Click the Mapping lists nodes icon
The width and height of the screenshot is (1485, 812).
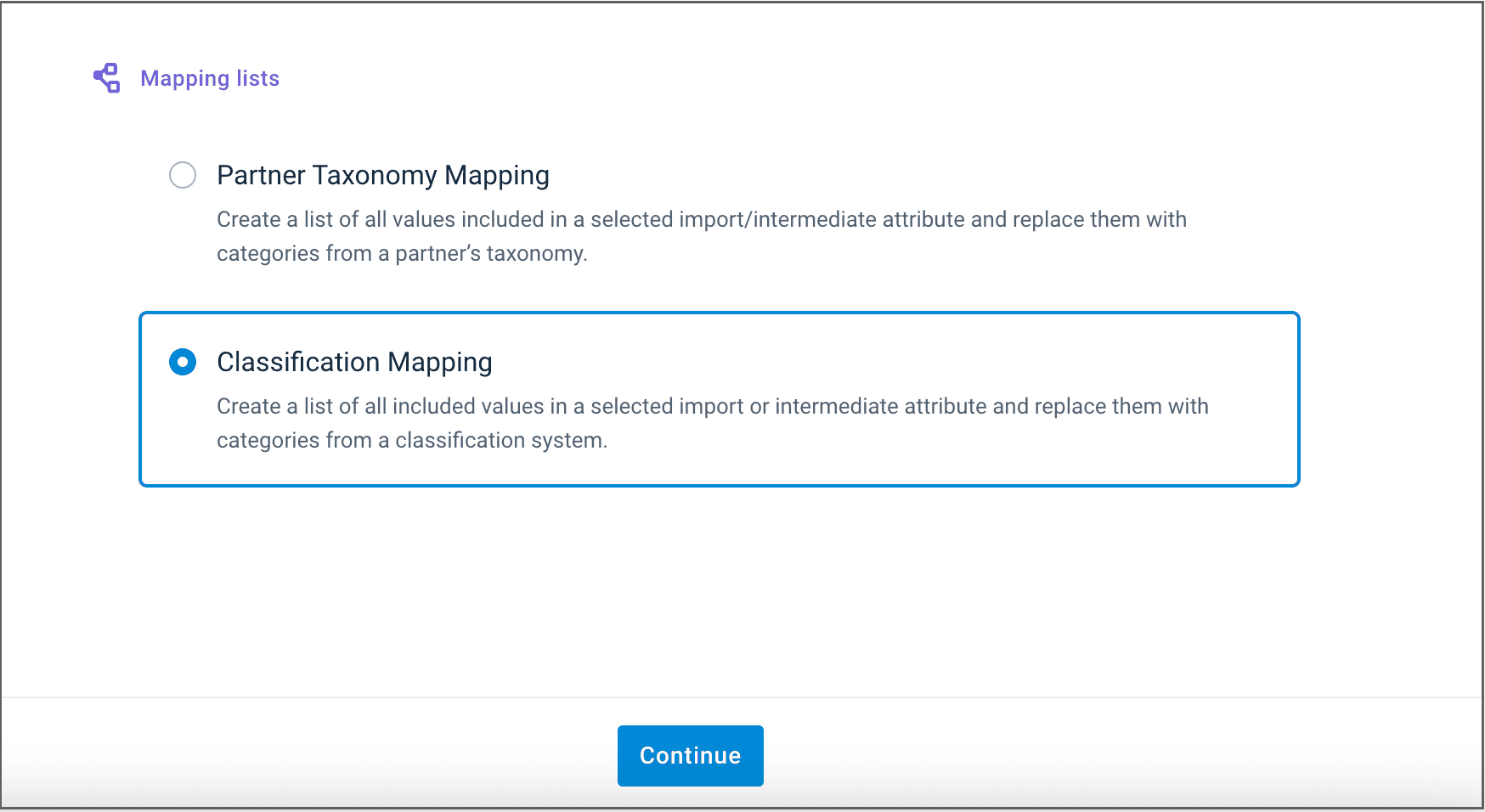pos(107,78)
